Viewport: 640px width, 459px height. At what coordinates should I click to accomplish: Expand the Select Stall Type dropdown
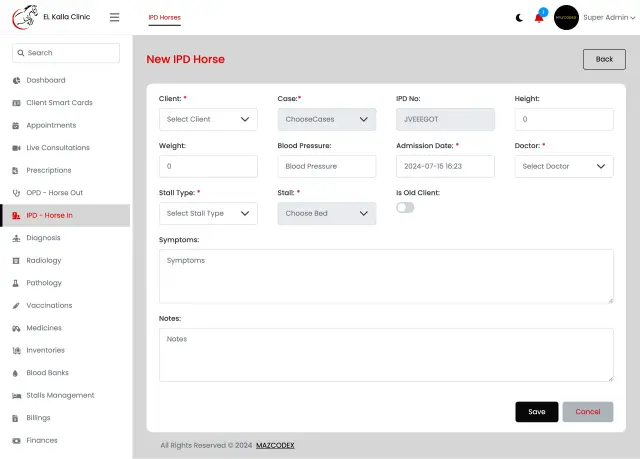(x=208, y=213)
